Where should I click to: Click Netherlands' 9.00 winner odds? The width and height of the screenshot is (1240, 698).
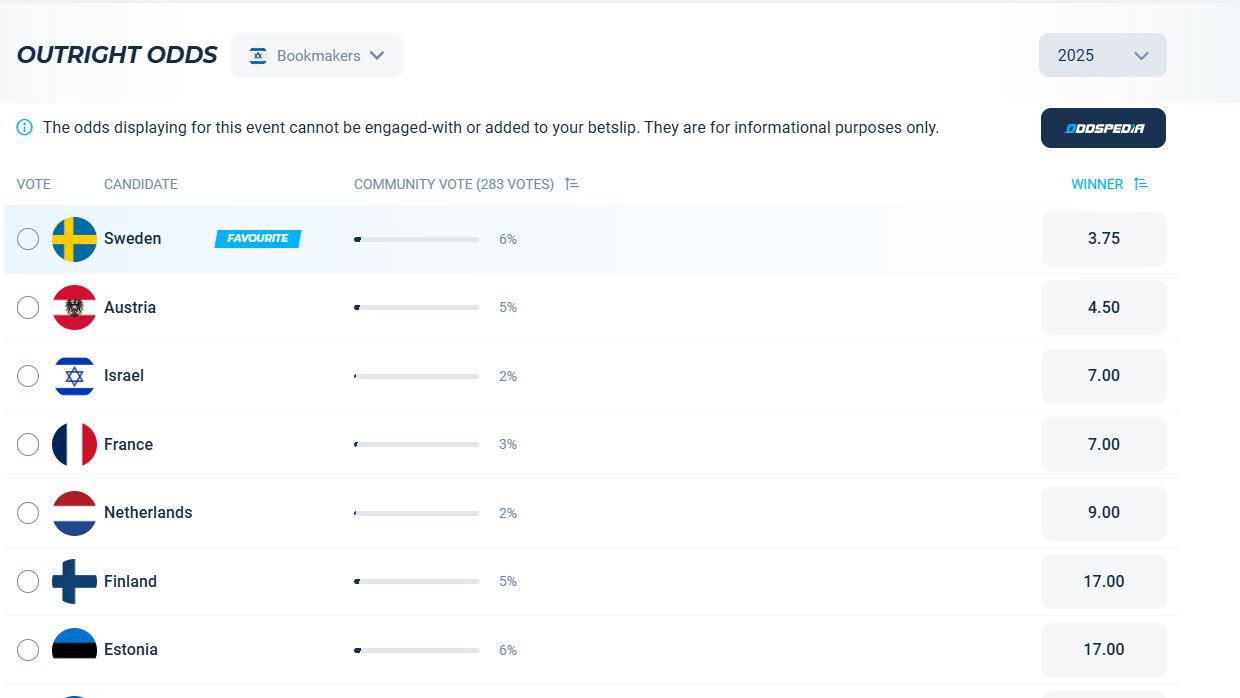pos(1103,513)
